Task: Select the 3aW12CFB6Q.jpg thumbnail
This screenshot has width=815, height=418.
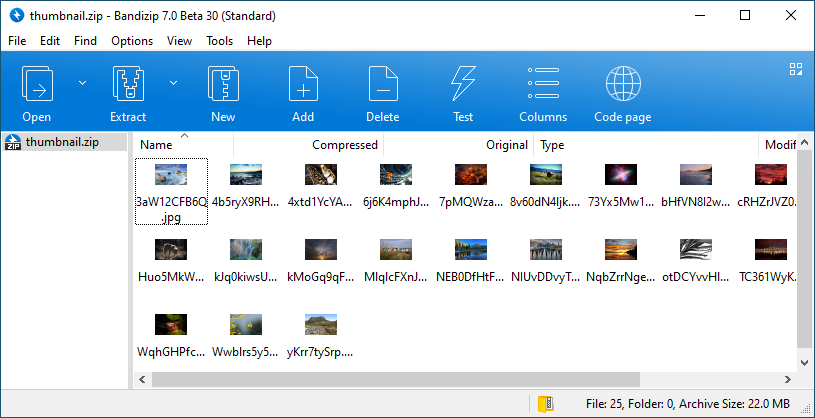Action: click(171, 190)
